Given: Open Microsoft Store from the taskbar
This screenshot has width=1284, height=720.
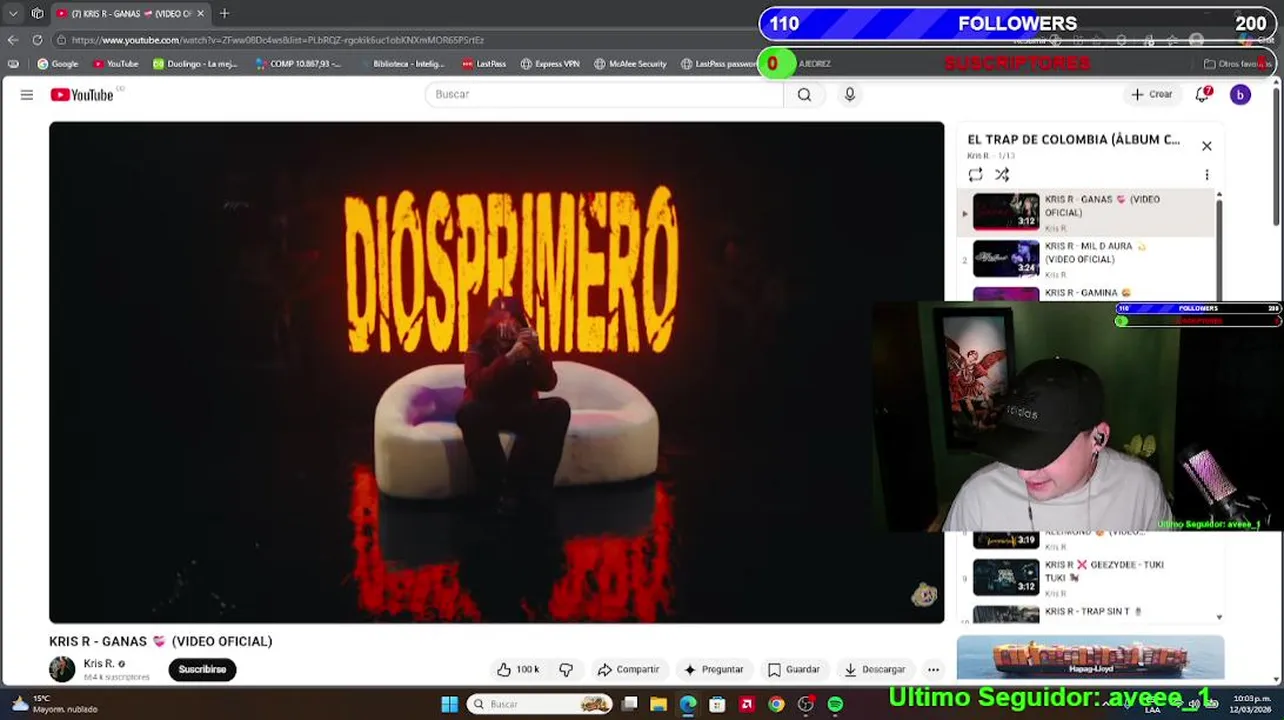Looking at the screenshot, I should click(717, 704).
